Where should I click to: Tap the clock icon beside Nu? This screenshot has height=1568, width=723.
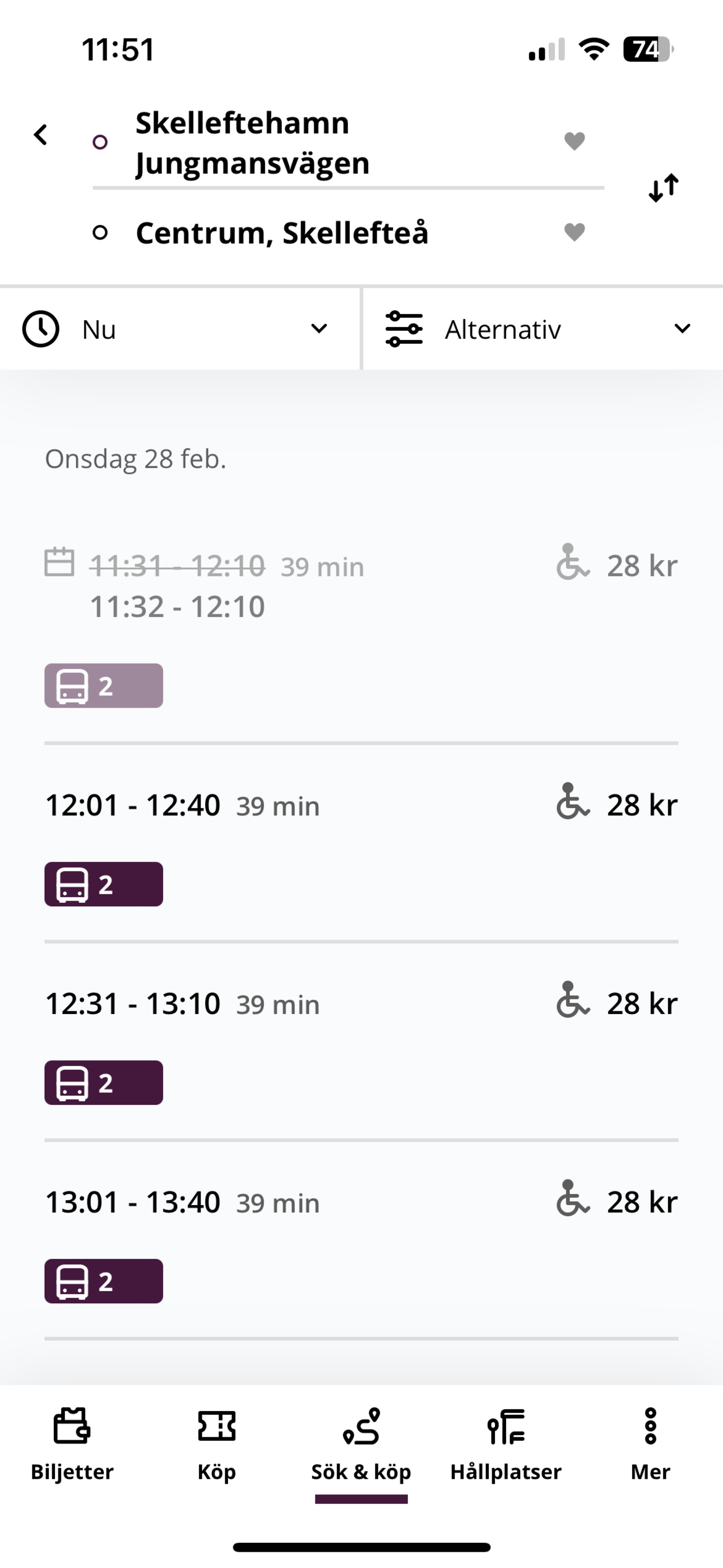pyautogui.click(x=41, y=329)
